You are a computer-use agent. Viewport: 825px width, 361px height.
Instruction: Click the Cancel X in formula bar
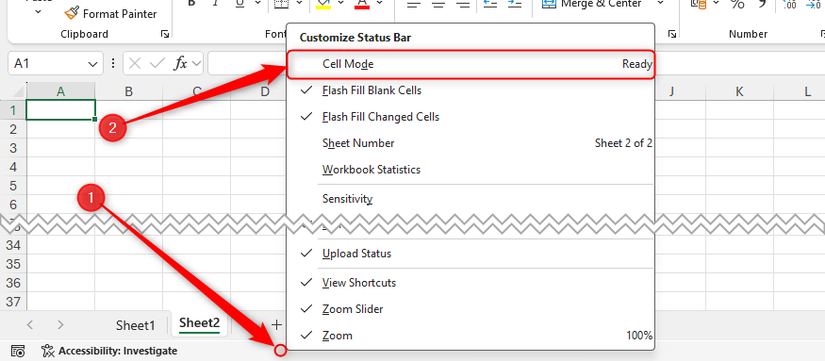[135, 64]
